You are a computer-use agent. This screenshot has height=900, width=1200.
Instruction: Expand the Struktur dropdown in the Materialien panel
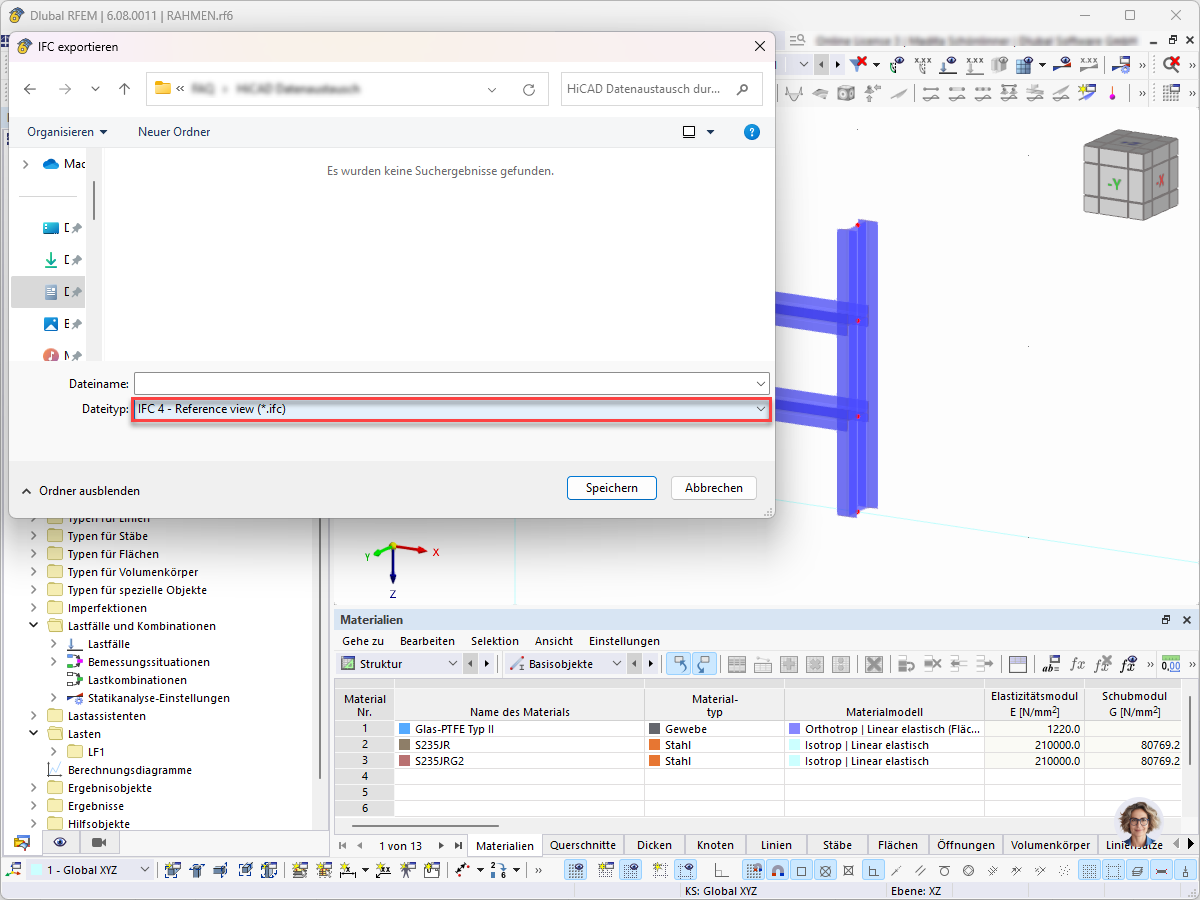coord(452,663)
